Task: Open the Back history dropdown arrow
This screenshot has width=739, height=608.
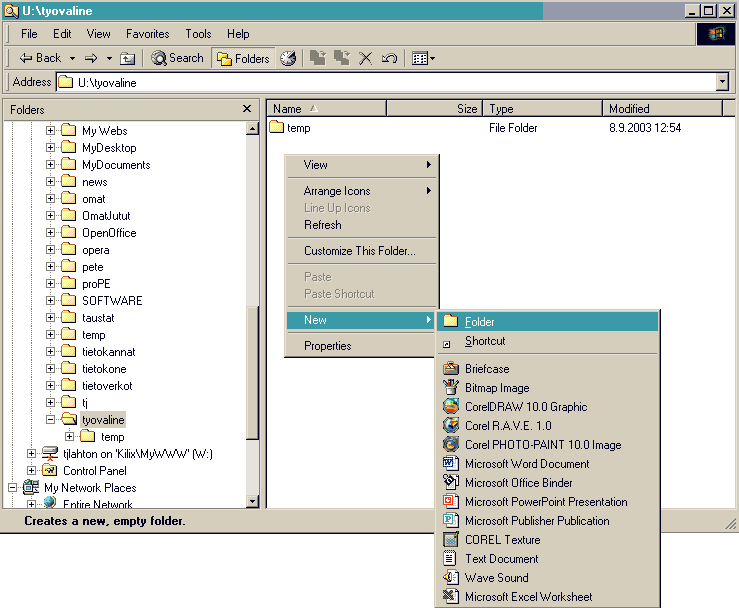Action: 72,58
